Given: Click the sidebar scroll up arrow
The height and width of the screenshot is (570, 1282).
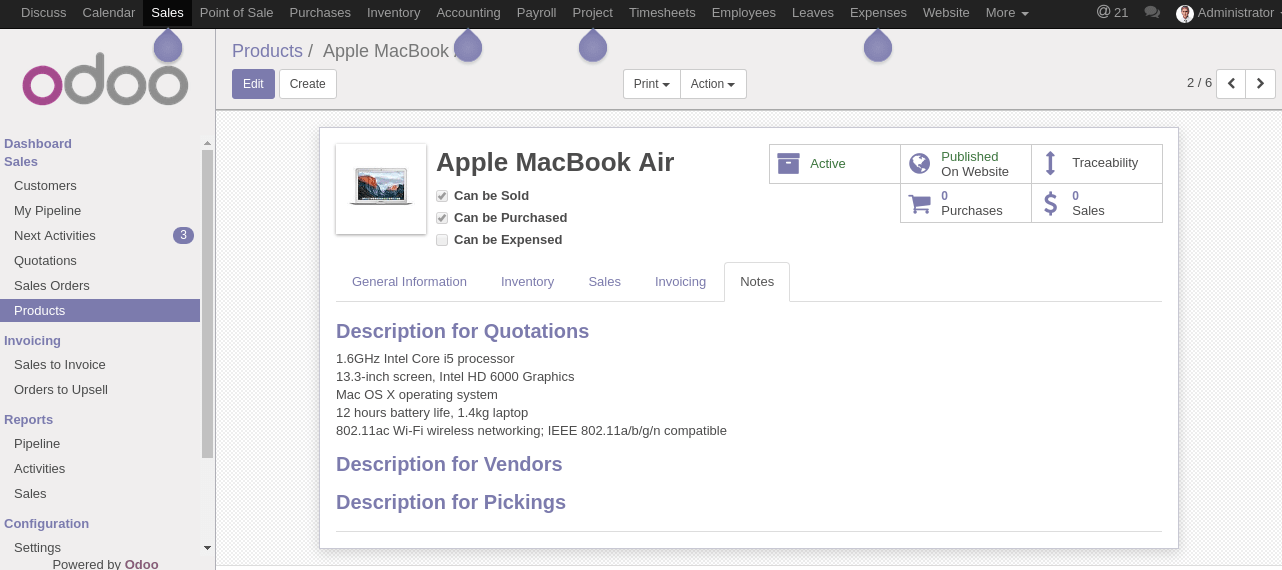Looking at the screenshot, I should click(x=207, y=143).
